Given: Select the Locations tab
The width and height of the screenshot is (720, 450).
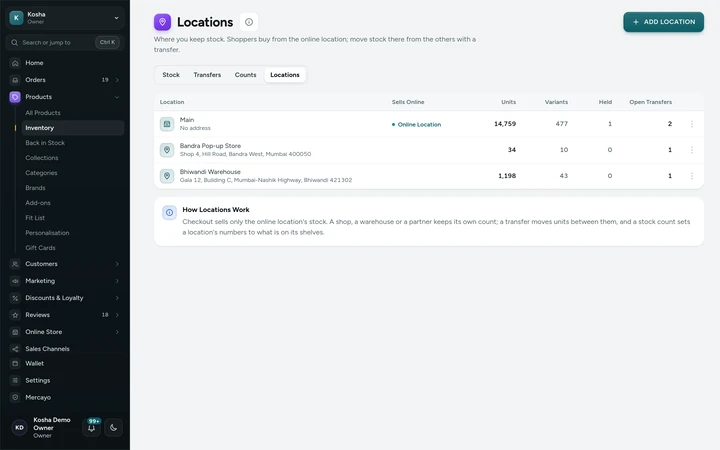Looking at the screenshot, I should click(285, 75).
